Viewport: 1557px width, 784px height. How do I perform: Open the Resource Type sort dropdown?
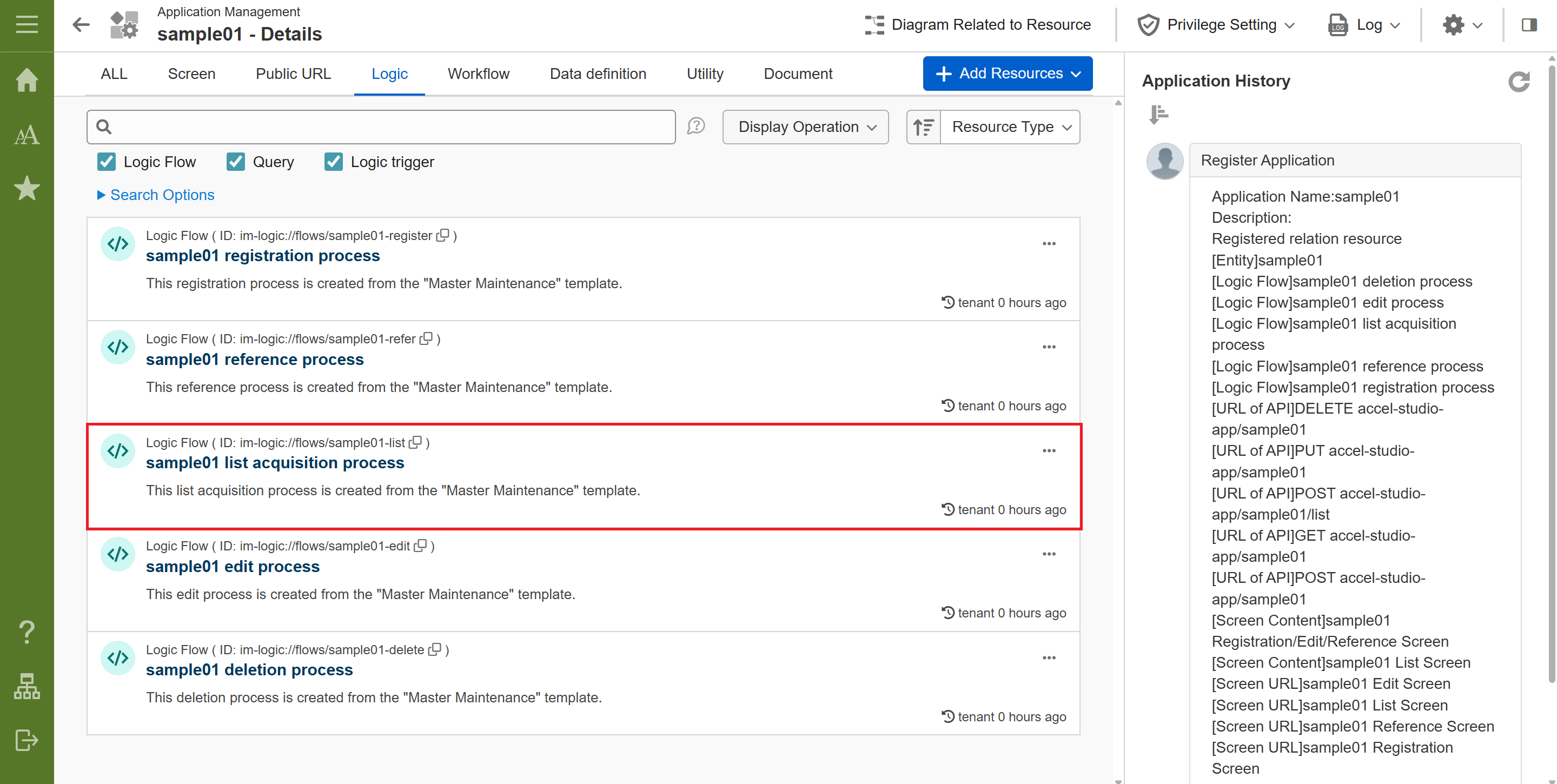pyautogui.click(x=1010, y=127)
